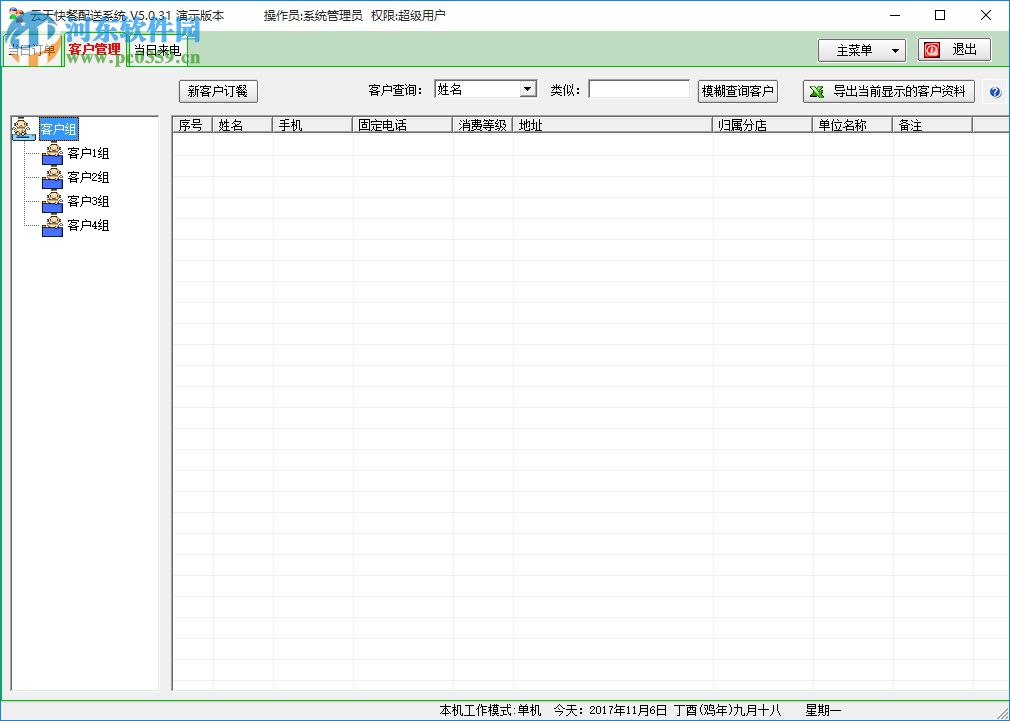Click the red exit icon beside 退出 text
Viewport: 1010px width, 721px height.
tap(932, 49)
